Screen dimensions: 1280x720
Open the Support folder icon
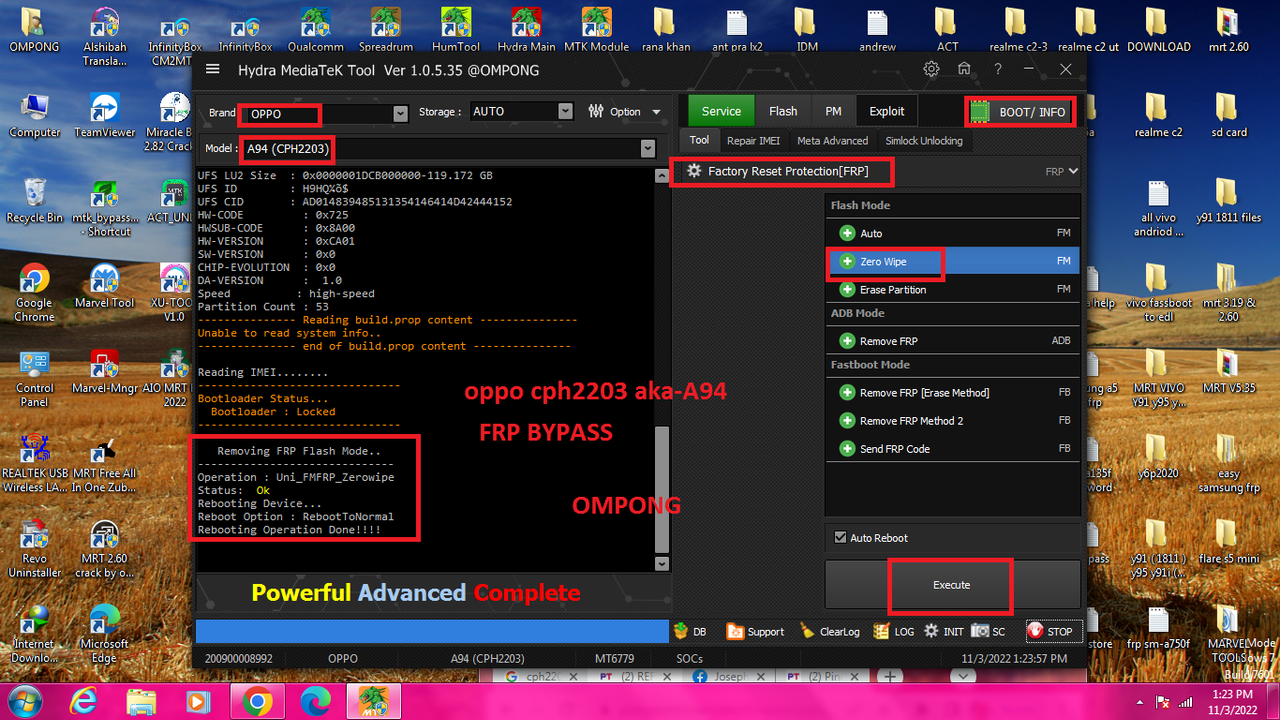pos(755,631)
